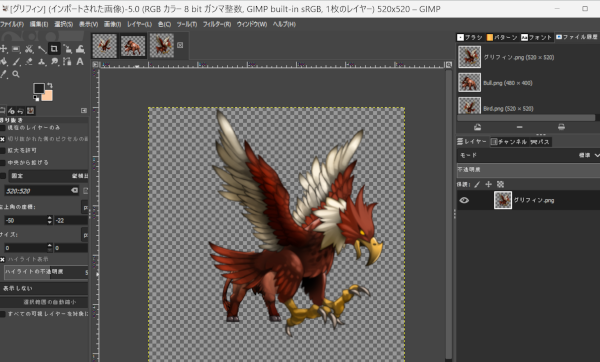Image resolution: width=600 pixels, height=362 pixels.
Task: Click the recreate preview icon in history
Action: [561, 127]
